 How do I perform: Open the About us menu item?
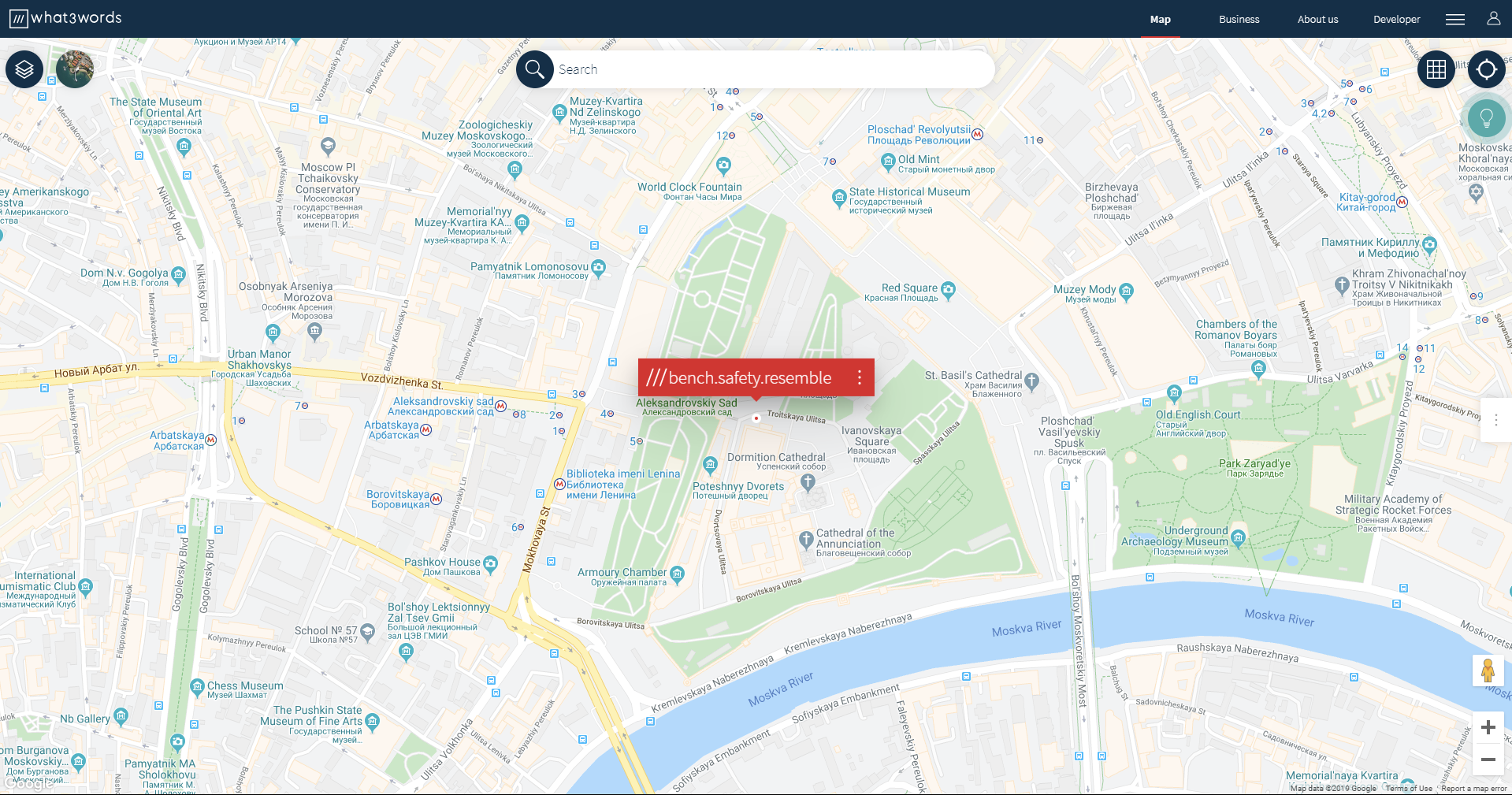pos(1317,20)
